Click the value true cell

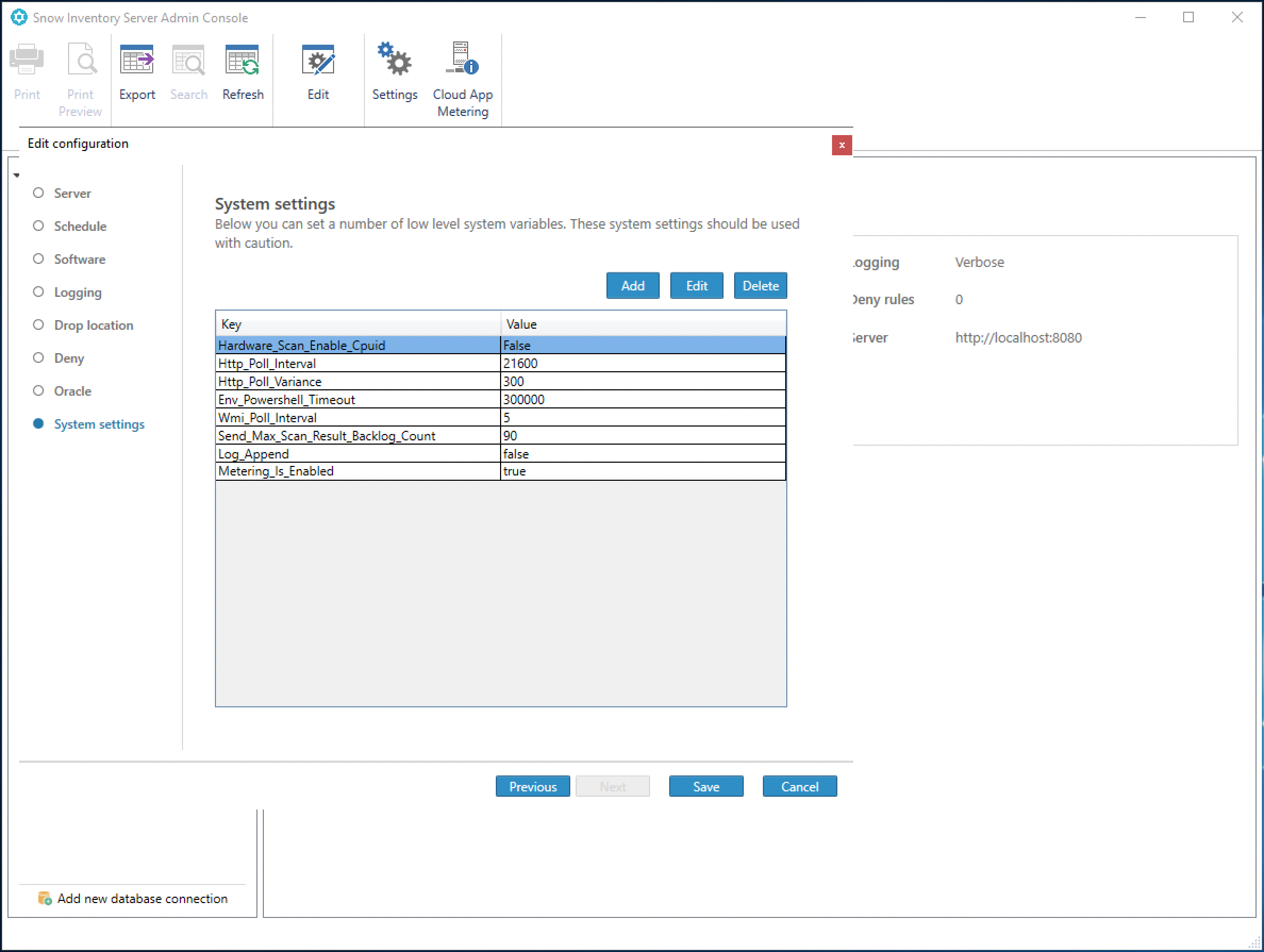point(643,471)
